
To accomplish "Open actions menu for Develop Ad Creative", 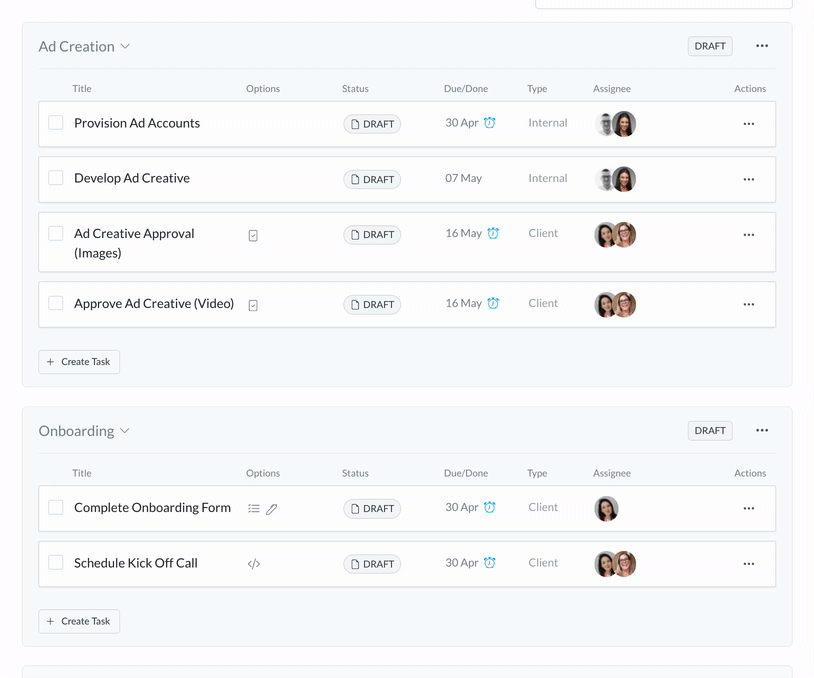I will click(748, 179).
